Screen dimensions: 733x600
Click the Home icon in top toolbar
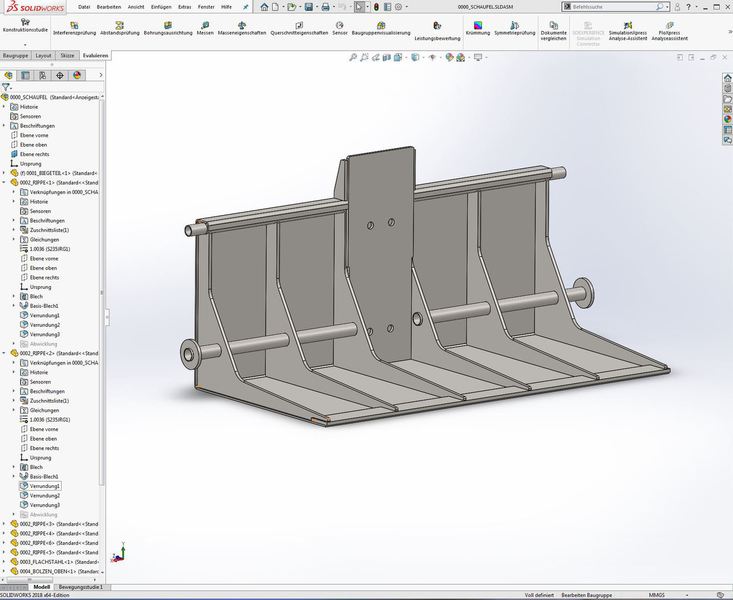pyautogui.click(x=265, y=7)
